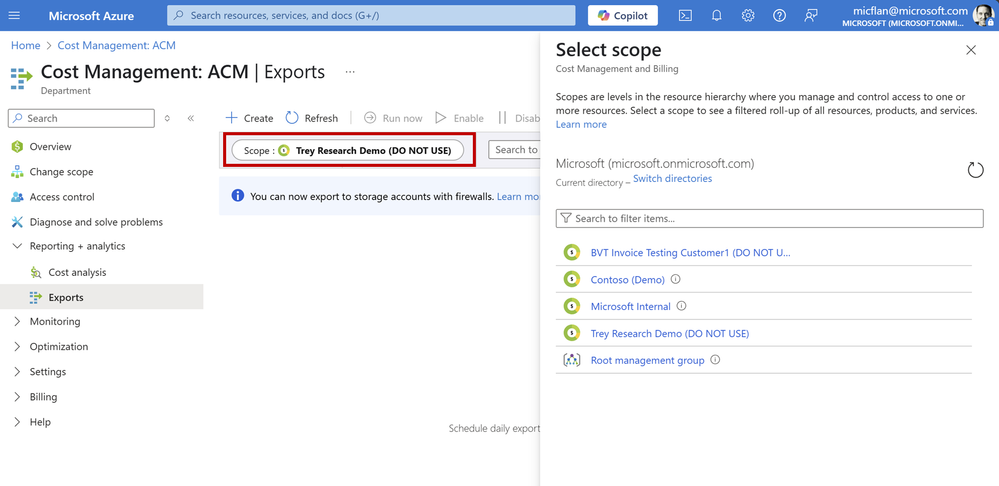Open the notifications bell icon
999x486 pixels.
click(x=717, y=16)
